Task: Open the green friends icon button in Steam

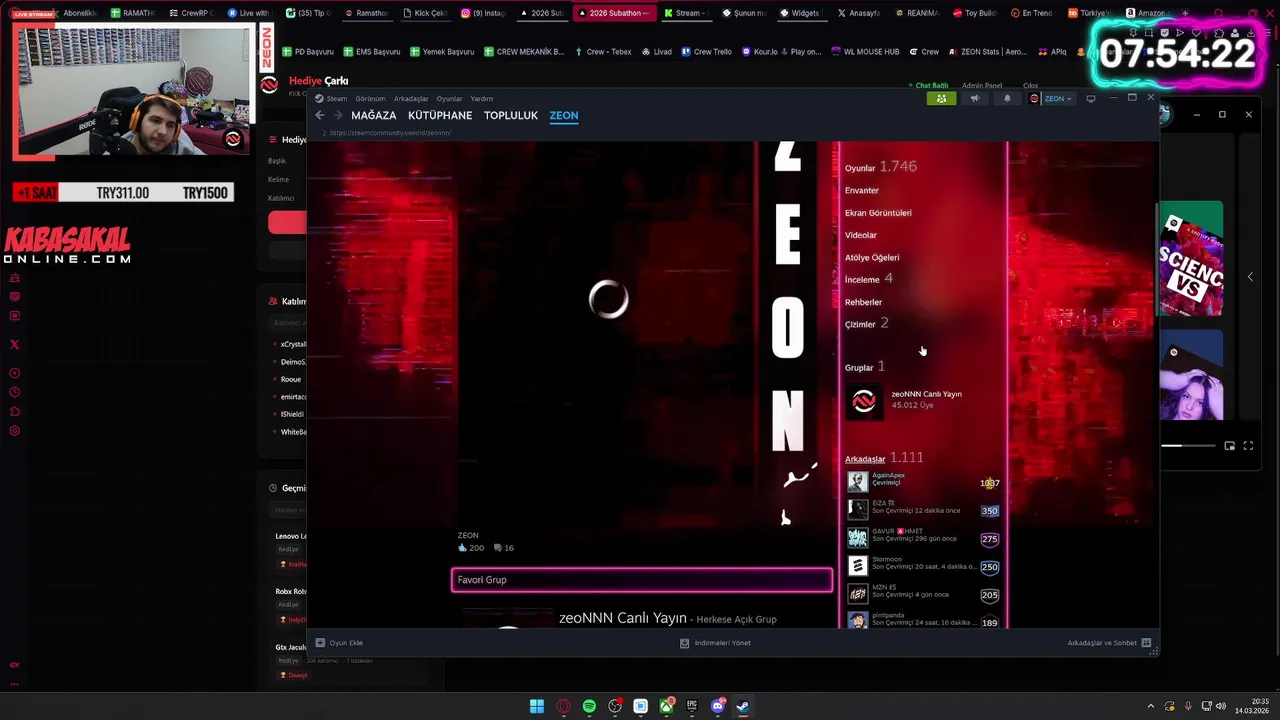Action: (x=941, y=98)
